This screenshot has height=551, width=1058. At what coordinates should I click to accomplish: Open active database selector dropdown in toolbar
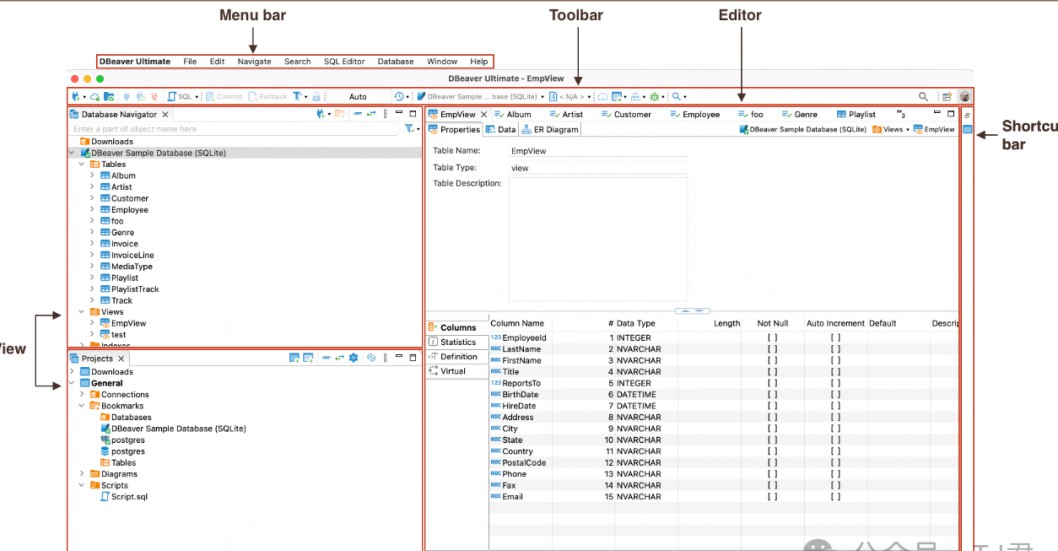click(480, 96)
